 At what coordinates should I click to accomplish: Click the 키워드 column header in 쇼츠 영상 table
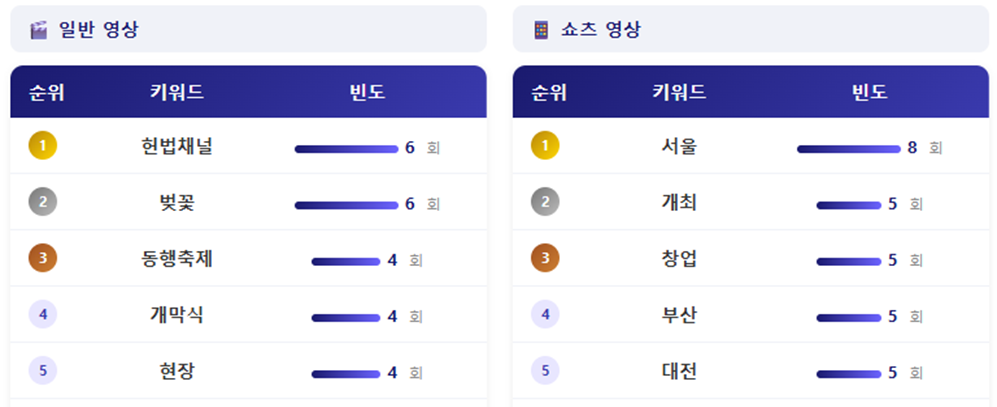click(x=679, y=93)
